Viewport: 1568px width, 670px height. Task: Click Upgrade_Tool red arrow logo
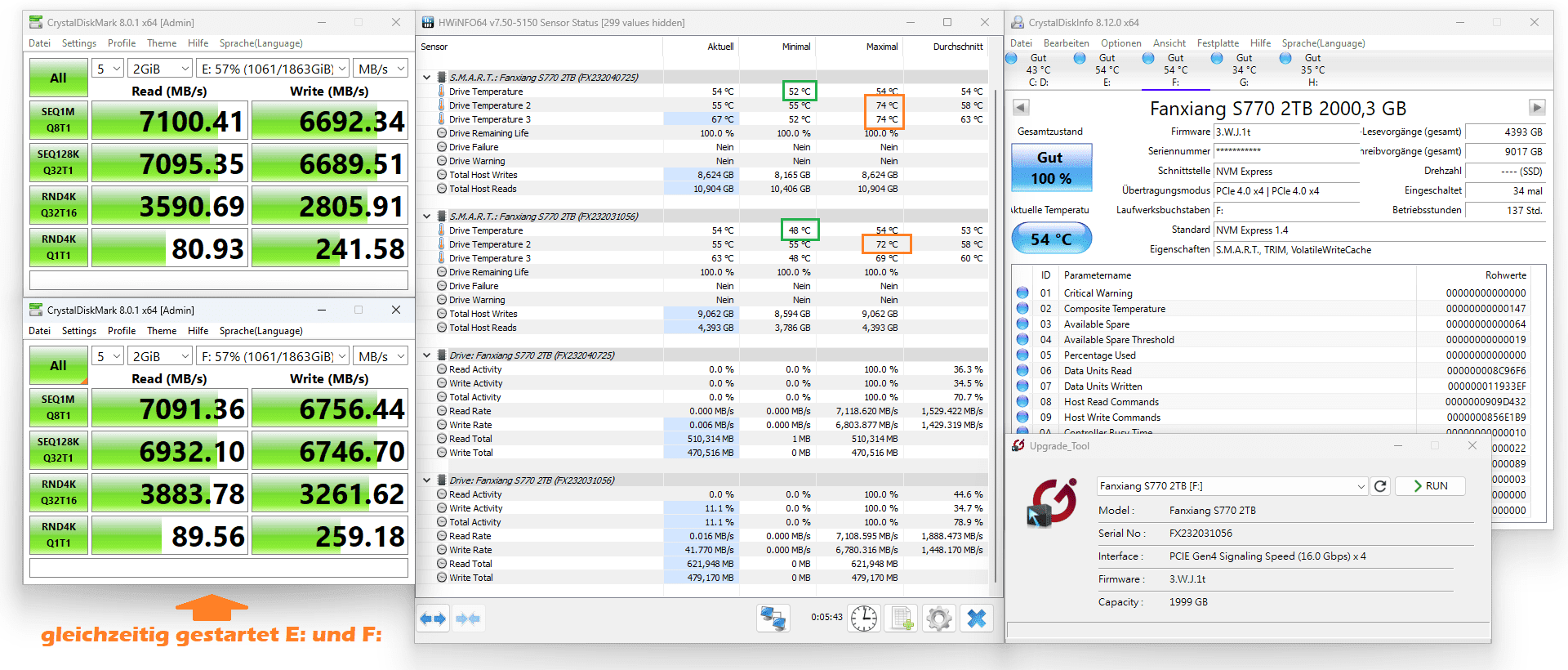pyautogui.click(x=1052, y=502)
